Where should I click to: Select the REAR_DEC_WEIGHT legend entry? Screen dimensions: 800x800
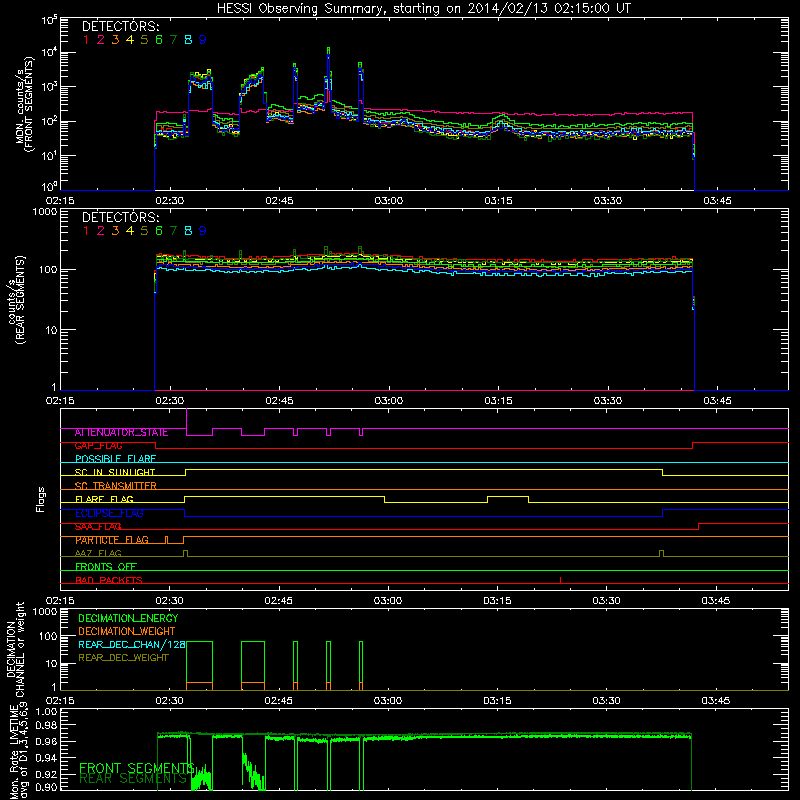123,658
